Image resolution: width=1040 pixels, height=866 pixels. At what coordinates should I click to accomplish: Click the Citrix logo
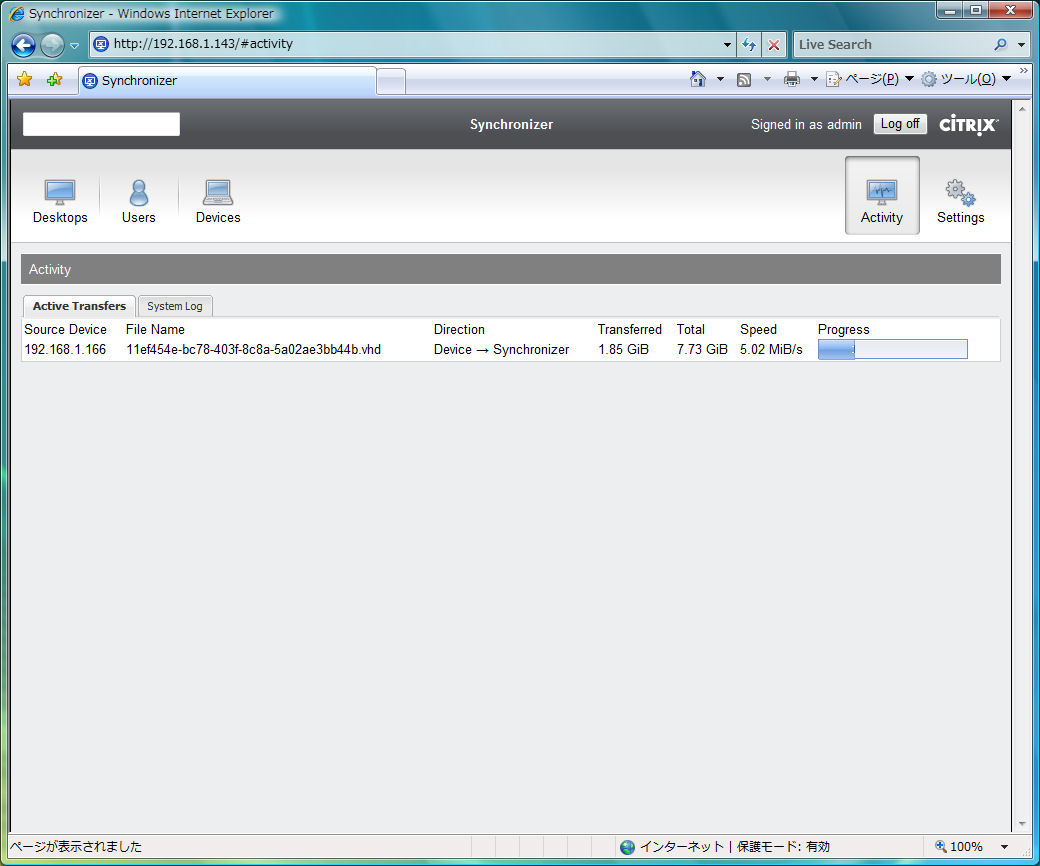[x=968, y=124]
